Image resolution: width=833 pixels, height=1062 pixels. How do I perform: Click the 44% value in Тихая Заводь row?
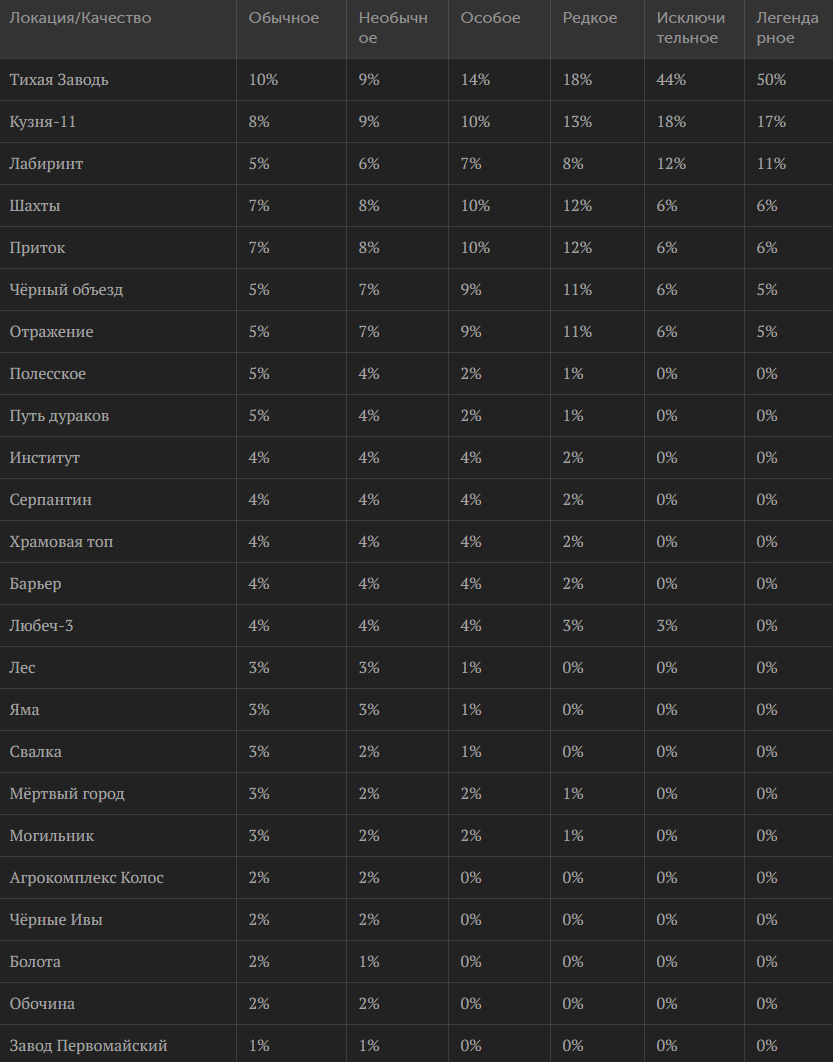click(x=670, y=80)
